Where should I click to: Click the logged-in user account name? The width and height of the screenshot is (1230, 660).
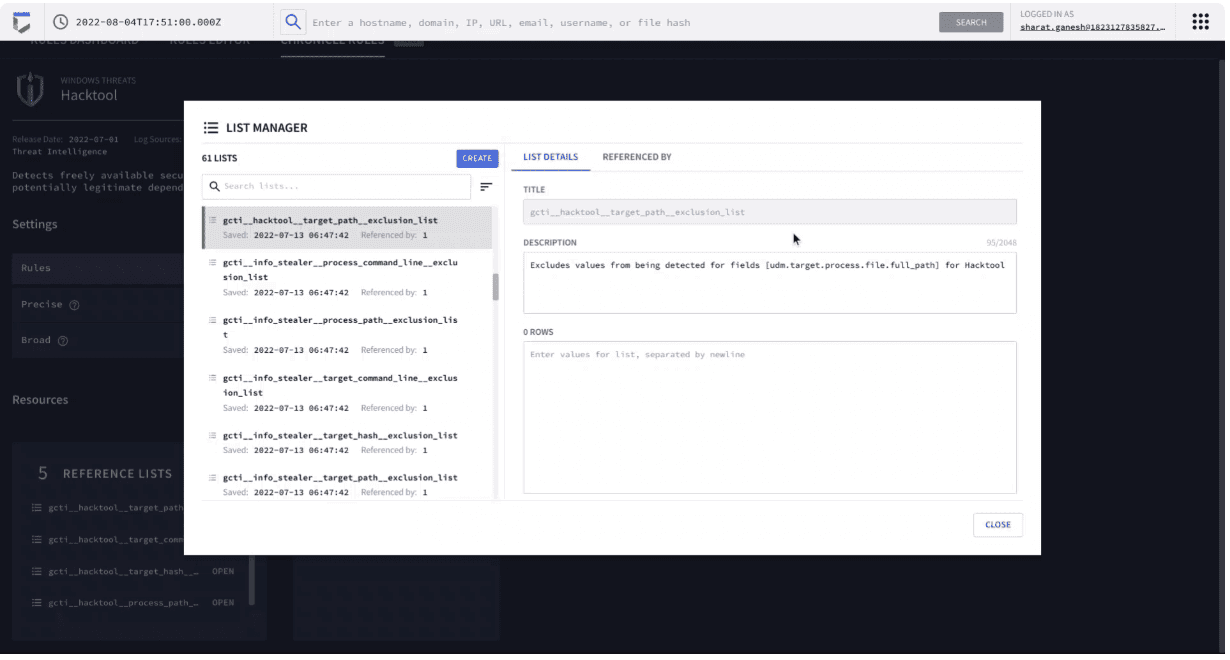tap(1093, 27)
